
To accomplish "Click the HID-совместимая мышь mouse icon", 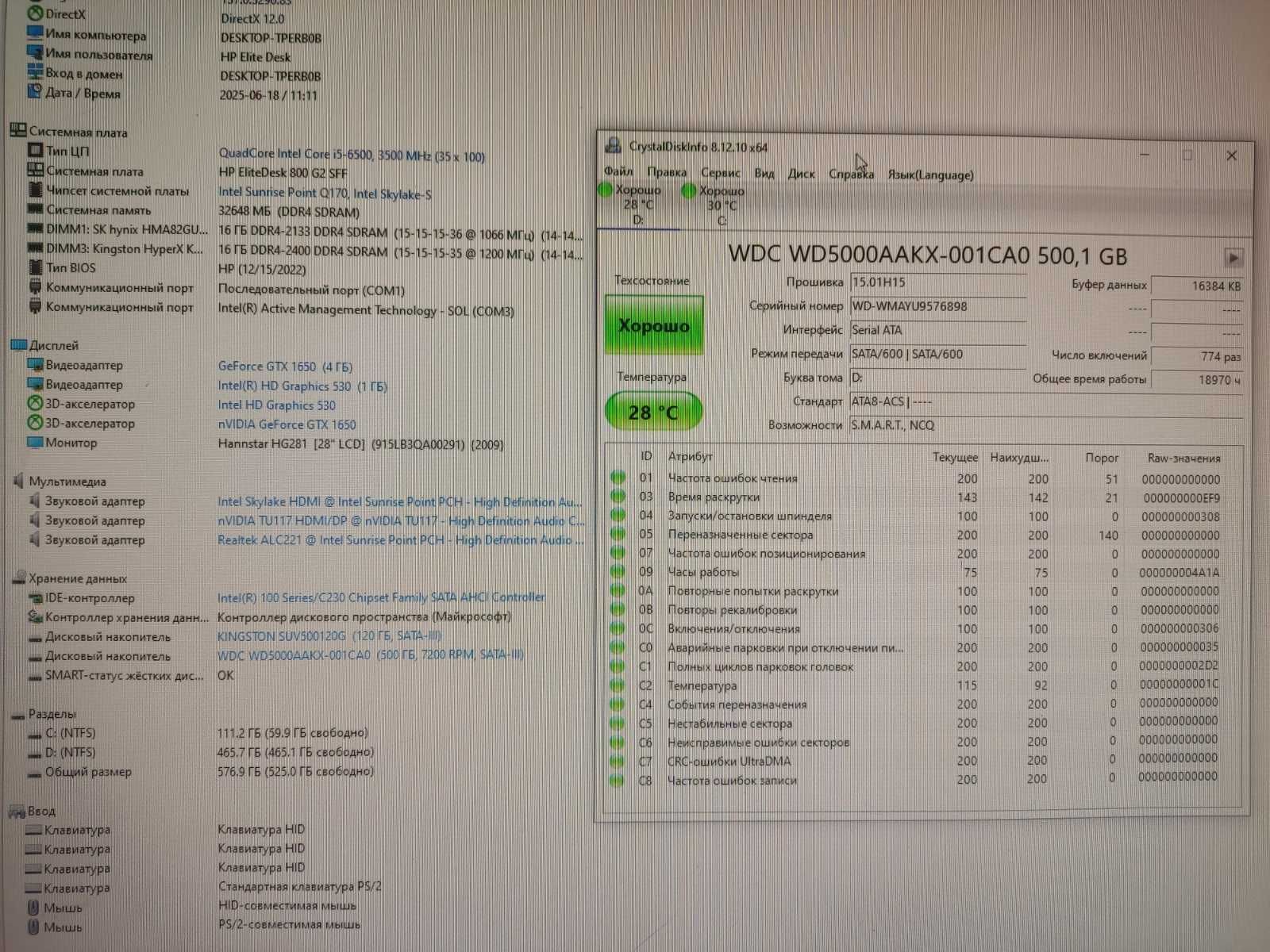I will [x=33, y=908].
